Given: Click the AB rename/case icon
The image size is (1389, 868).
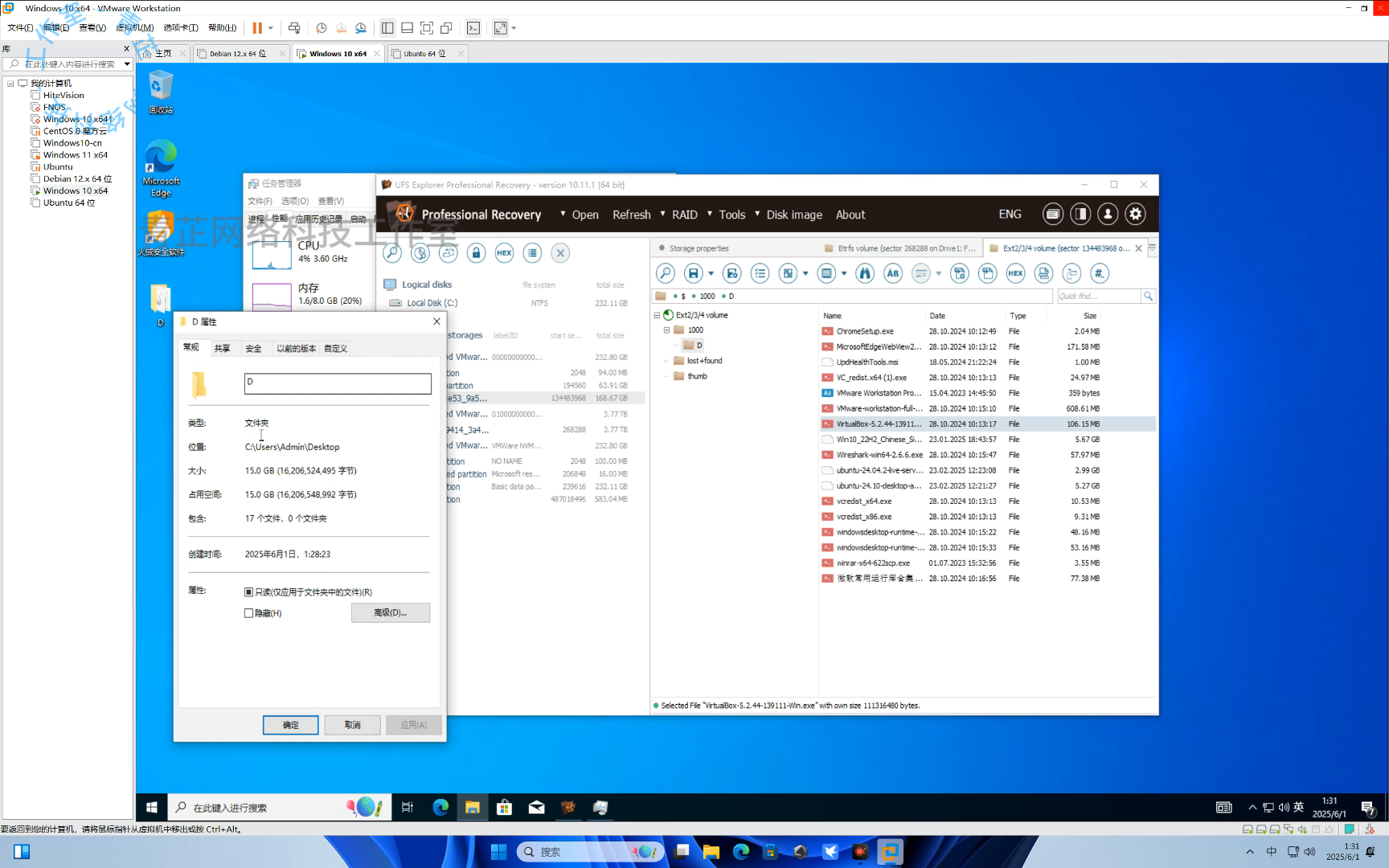Looking at the screenshot, I should tap(893, 273).
